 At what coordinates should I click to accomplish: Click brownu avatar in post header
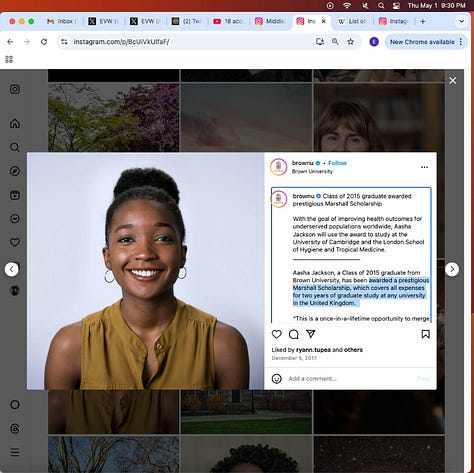coord(279,167)
